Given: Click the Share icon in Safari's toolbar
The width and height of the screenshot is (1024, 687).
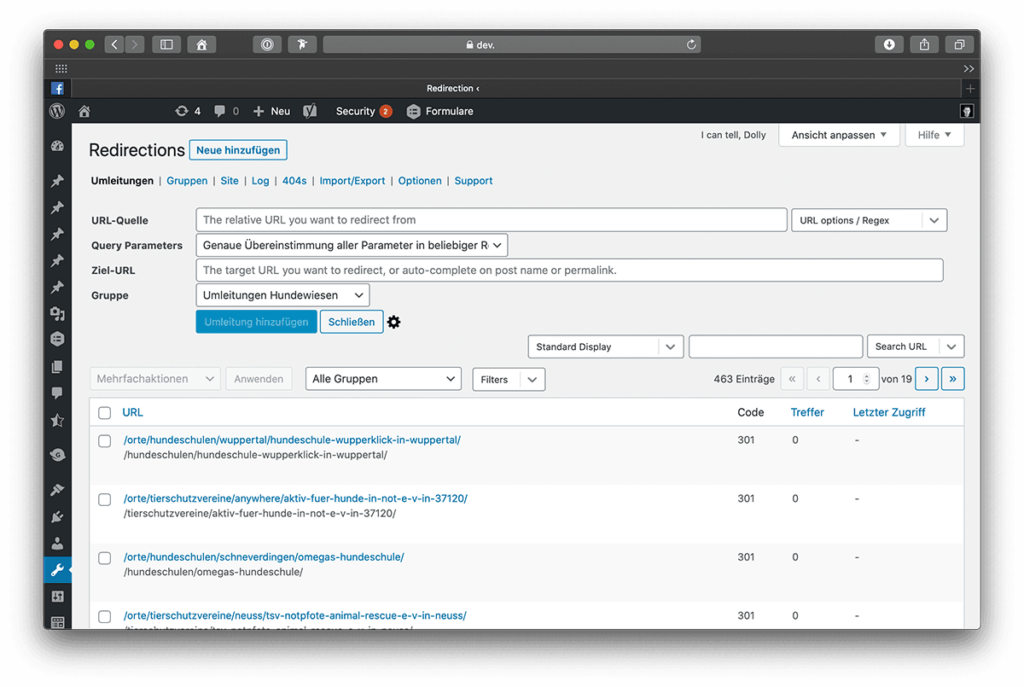Looking at the screenshot, I should tap(922, 44).
